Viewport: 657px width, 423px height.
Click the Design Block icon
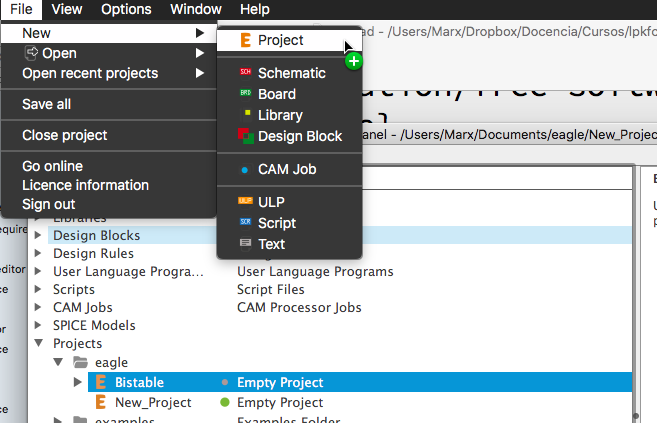click(245, 136)
